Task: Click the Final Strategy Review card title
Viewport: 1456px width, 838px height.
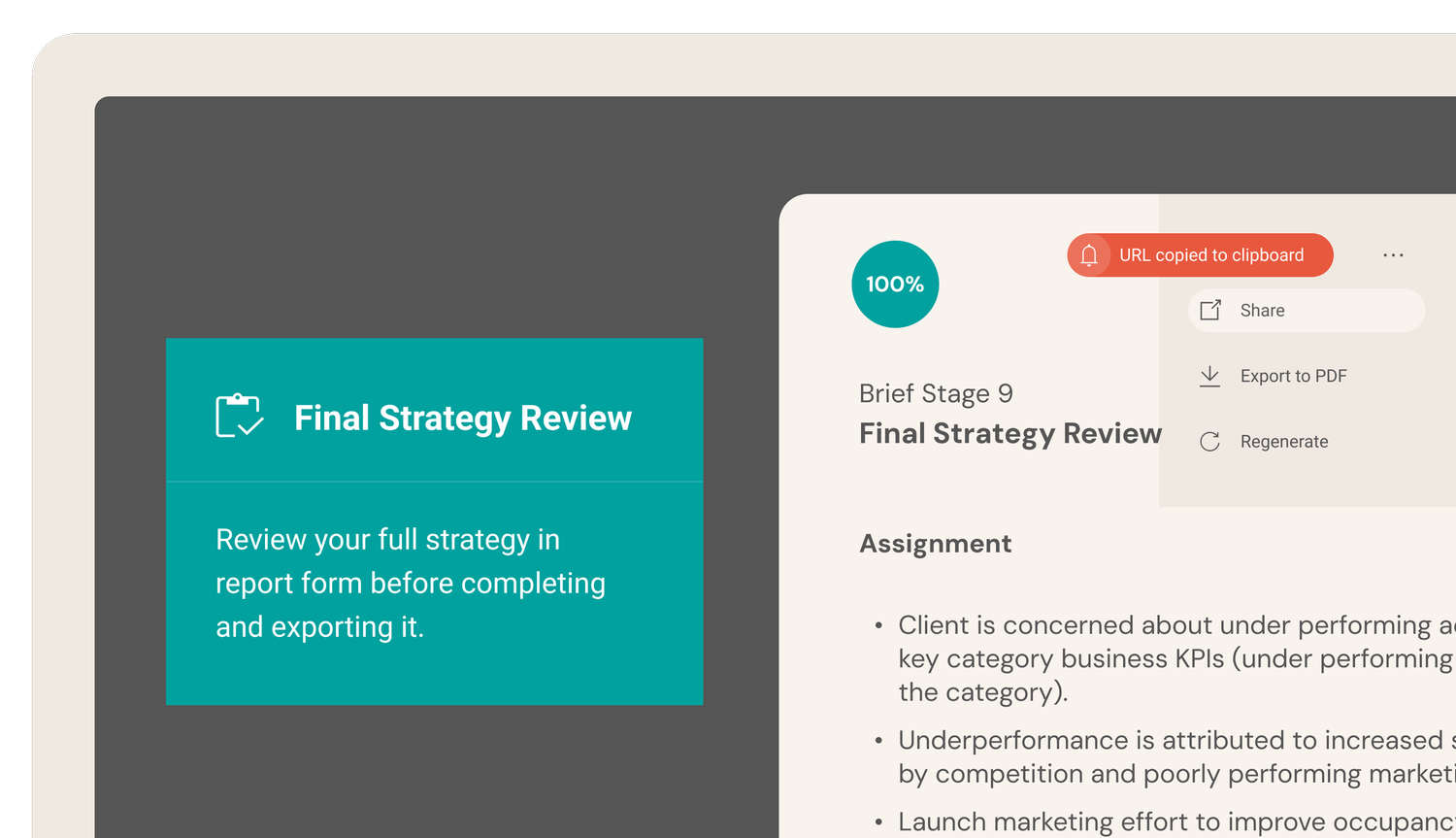Action: [463, 418]
